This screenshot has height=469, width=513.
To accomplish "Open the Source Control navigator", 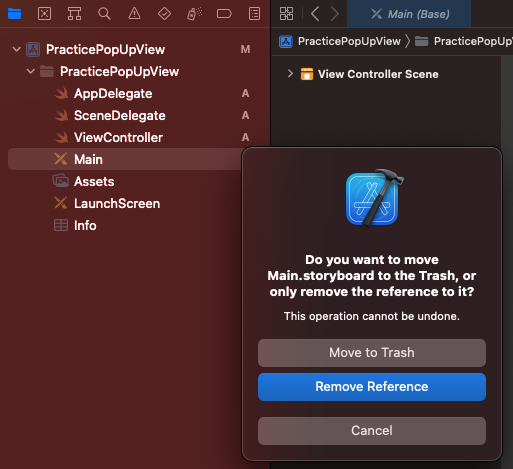I will (44, 14).
